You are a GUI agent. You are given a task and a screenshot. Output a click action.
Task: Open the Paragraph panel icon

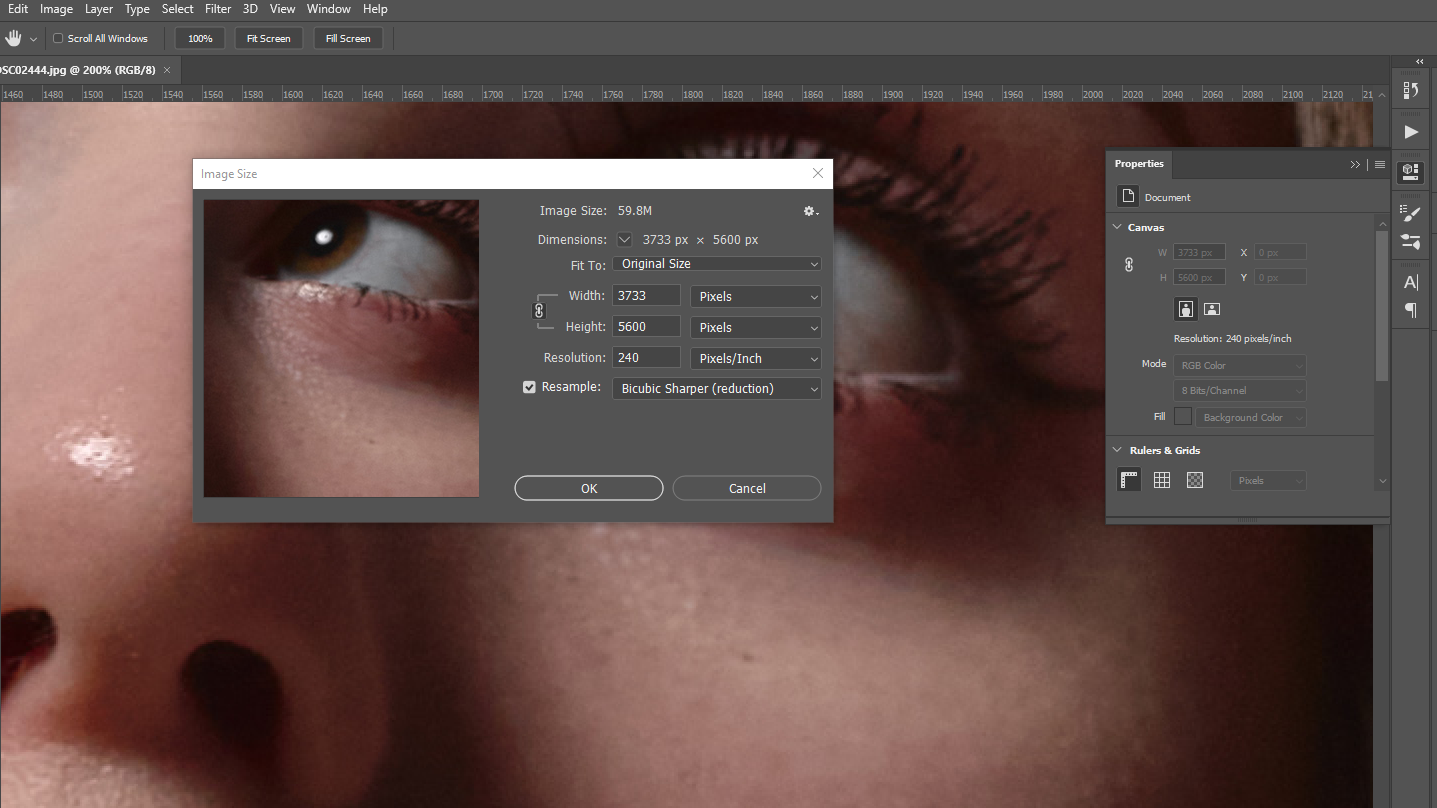(x=1411, y=310)
